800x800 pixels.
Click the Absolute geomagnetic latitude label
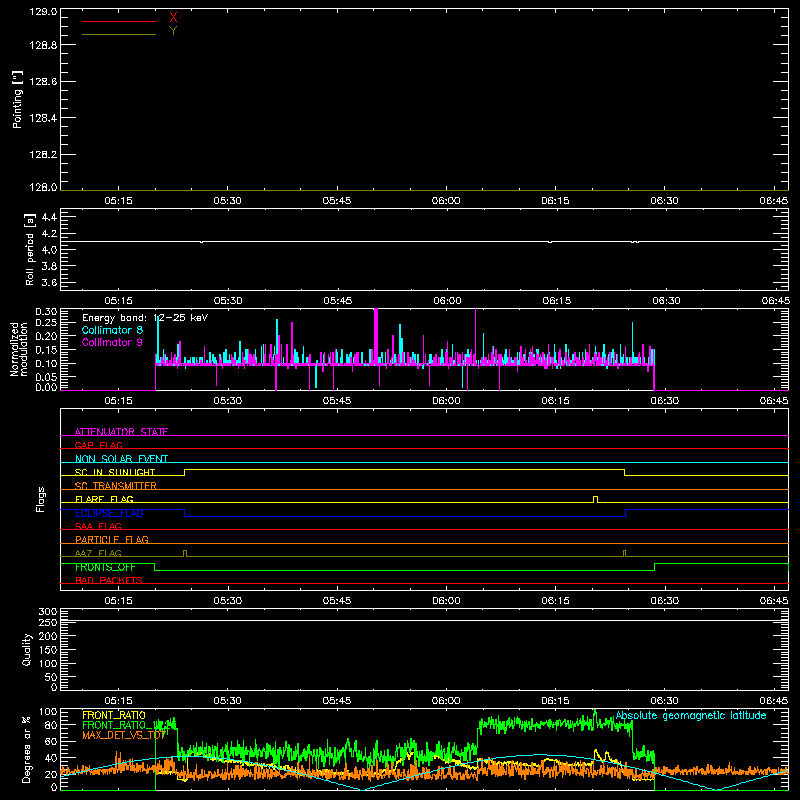(691, 716)
